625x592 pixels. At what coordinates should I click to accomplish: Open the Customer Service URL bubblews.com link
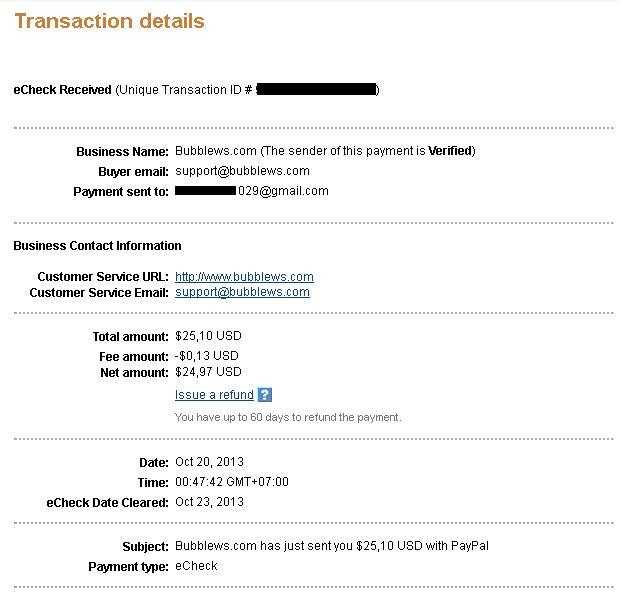[x=244, y=277]
